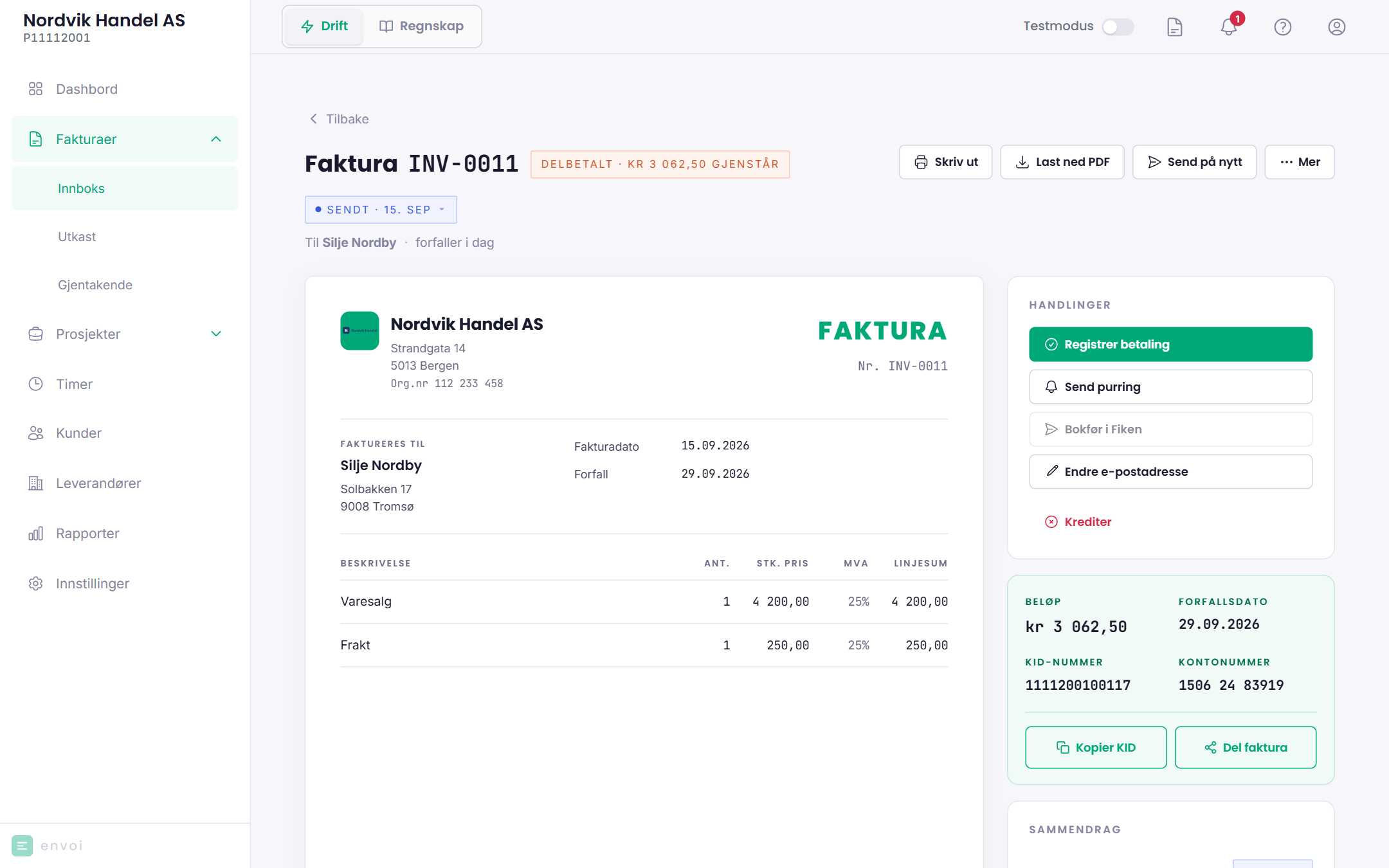This screenshot has width=1389, height=868.
Task: Click the share icon on Del faktura
Action: pyautogui.click(x=1210, y=747)
